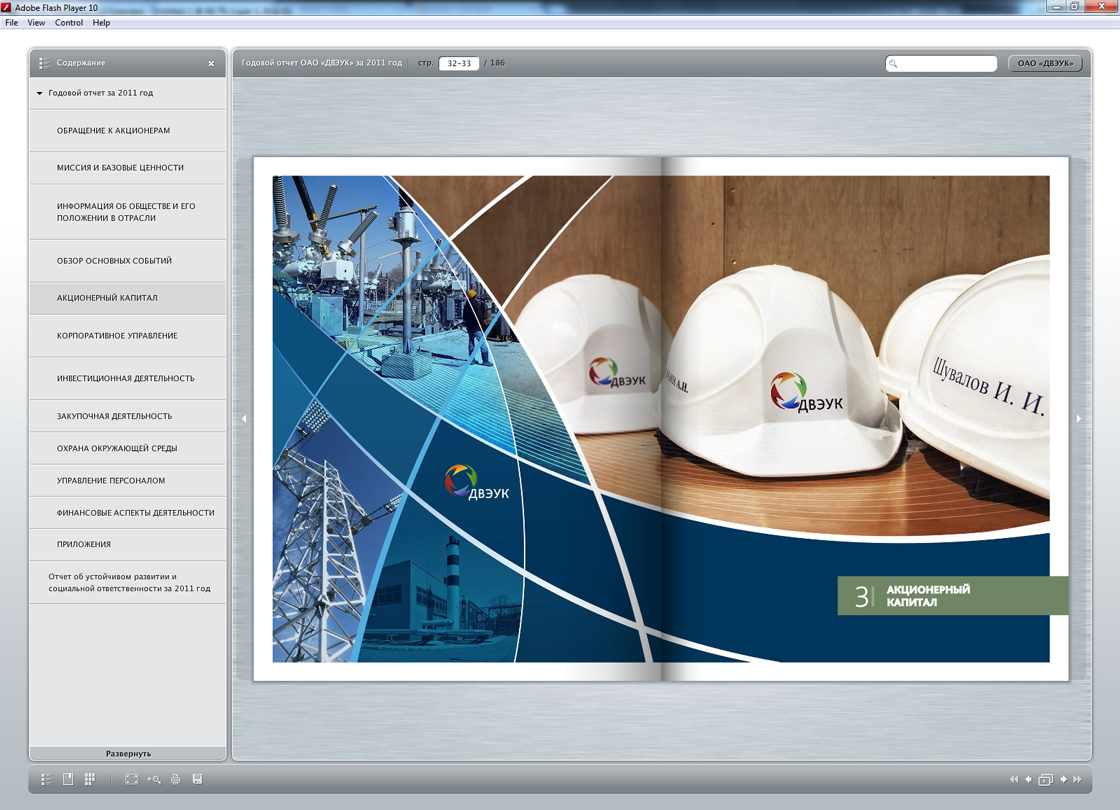
Task: Open the File menu
Action: (x=11, y=23)
